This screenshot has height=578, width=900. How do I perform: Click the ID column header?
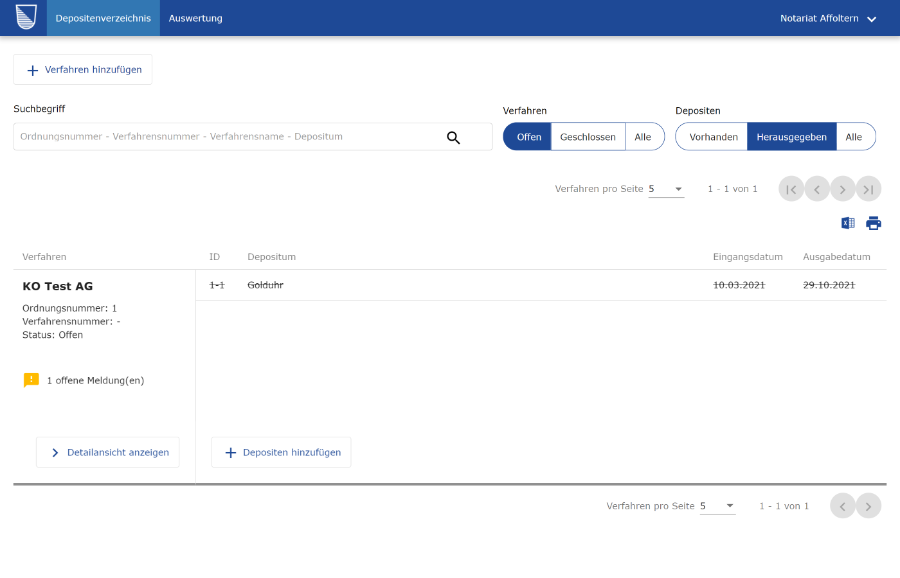pyautogui.click(x=215, y=257)
